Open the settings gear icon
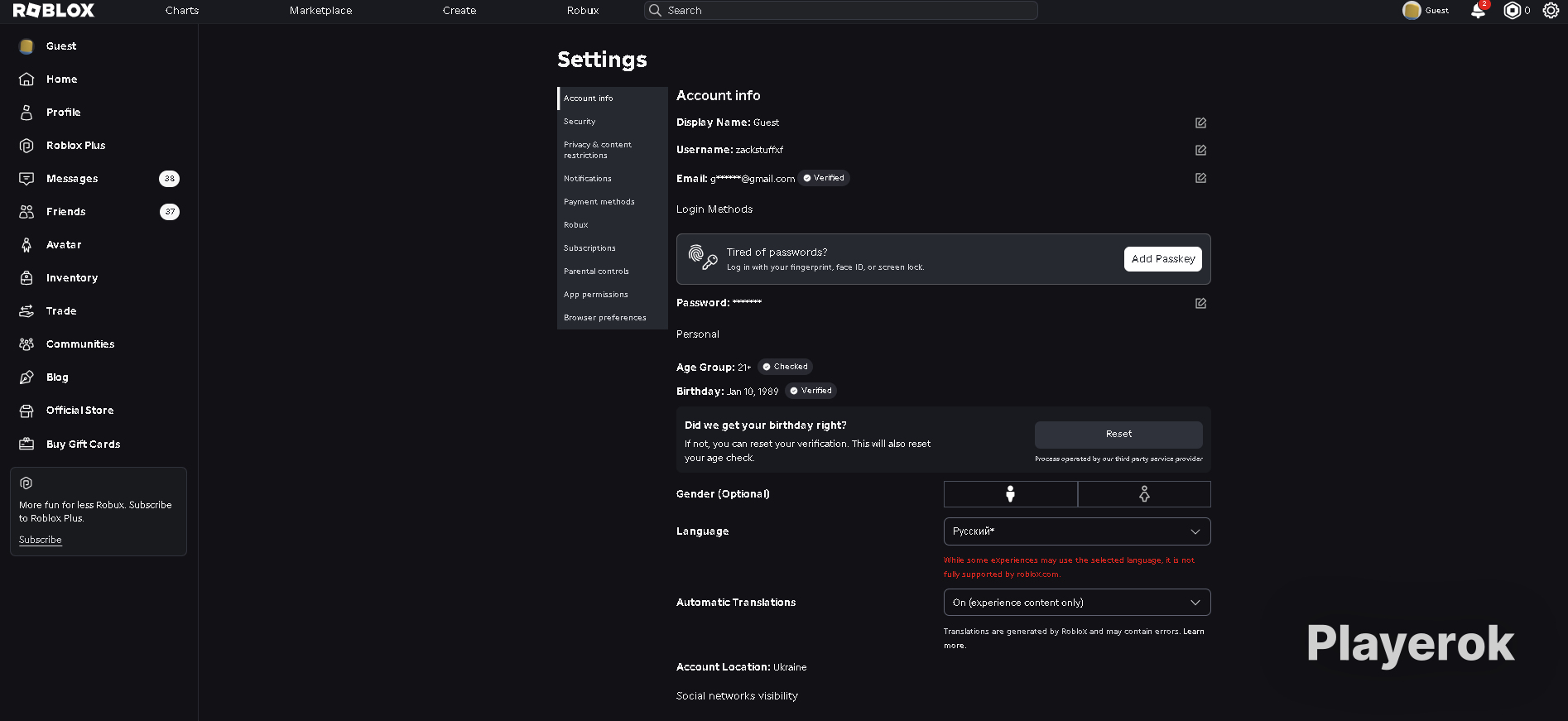Screen dimensions: 1568x721 1551,11
